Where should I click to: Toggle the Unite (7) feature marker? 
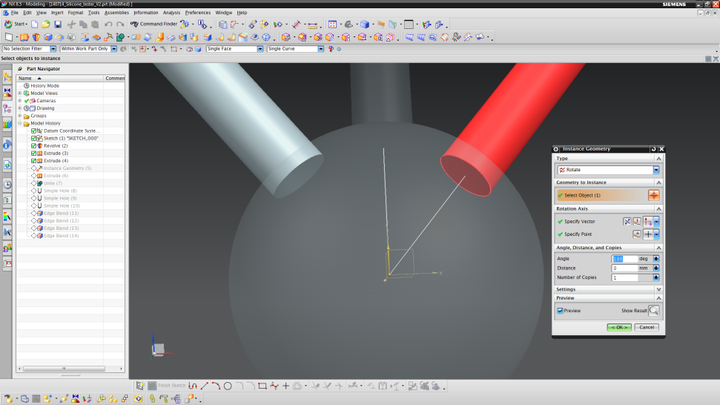tap(34, 183)
